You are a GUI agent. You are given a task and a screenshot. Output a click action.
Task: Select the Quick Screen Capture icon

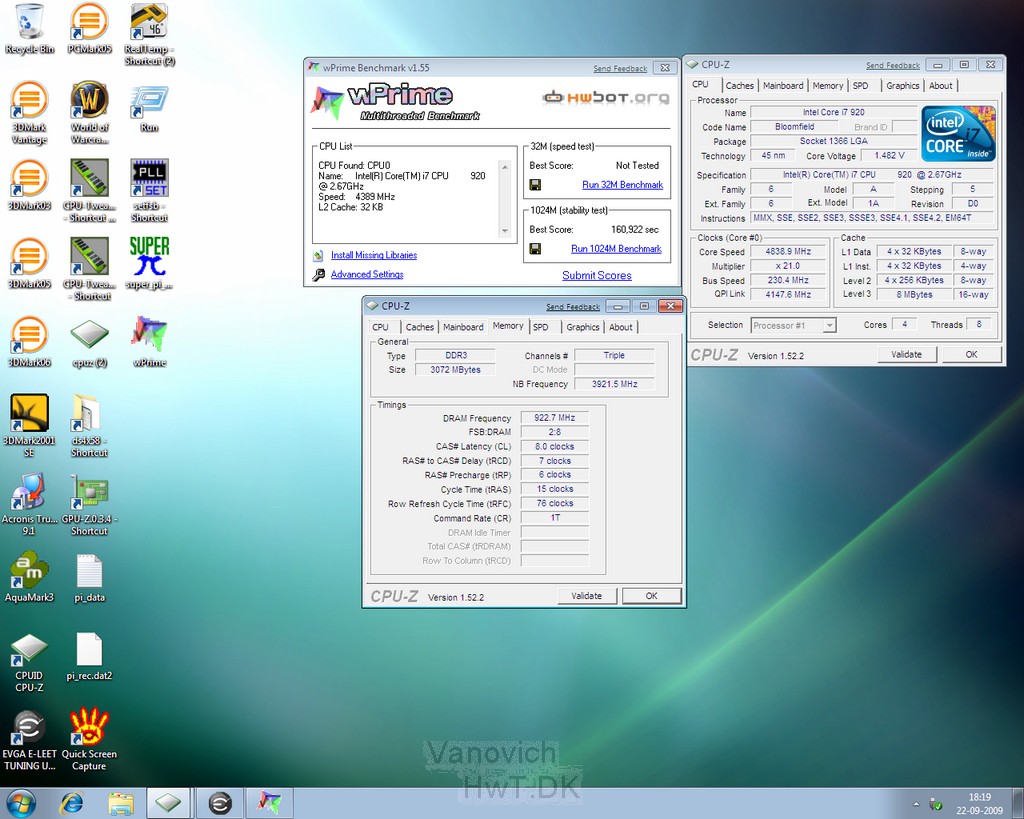(x=89, y=740)
